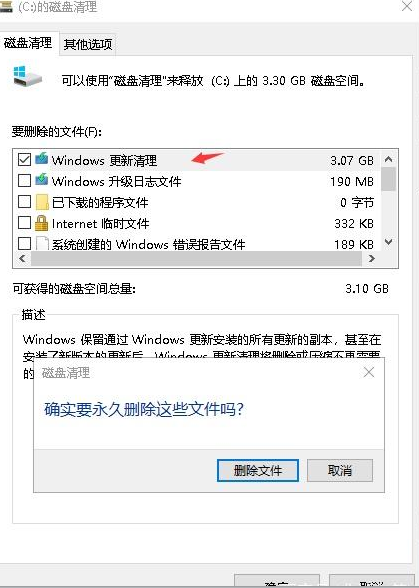This screenshot has width=419, height=588.
Task: Check Windows 升级日志文件 checkbox
Action: click(24, 181)
